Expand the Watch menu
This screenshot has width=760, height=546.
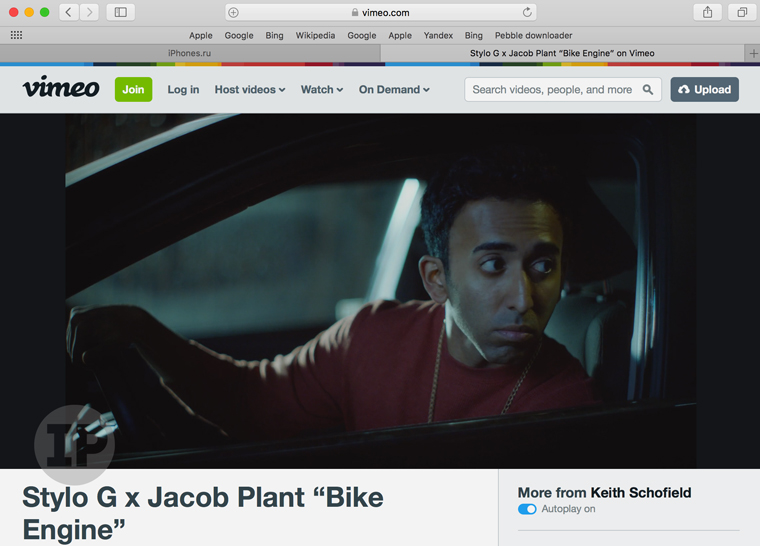click(x=322, y=90)
